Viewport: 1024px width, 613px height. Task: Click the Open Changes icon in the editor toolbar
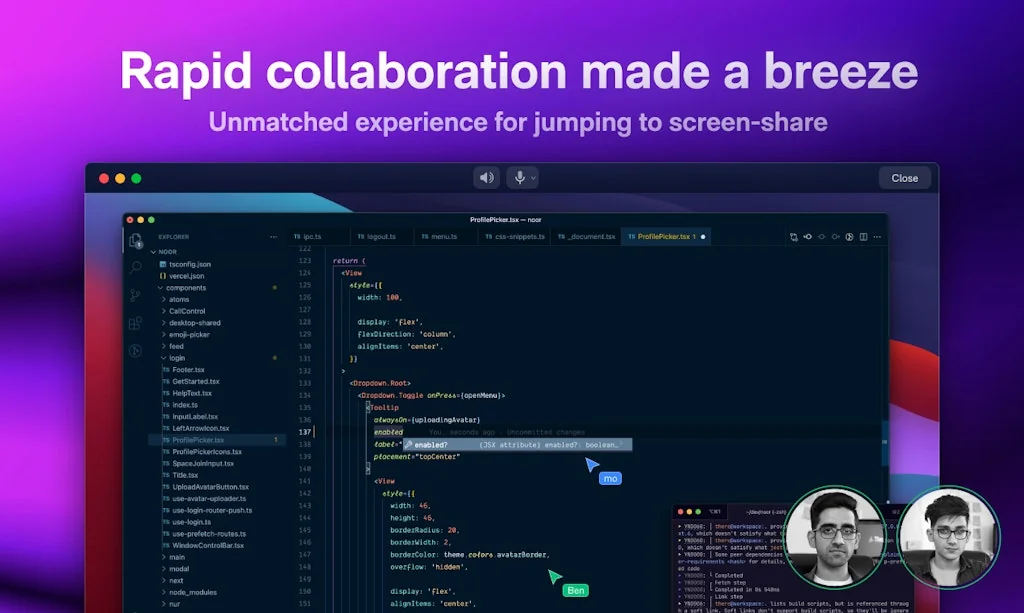tap(794, 237)
